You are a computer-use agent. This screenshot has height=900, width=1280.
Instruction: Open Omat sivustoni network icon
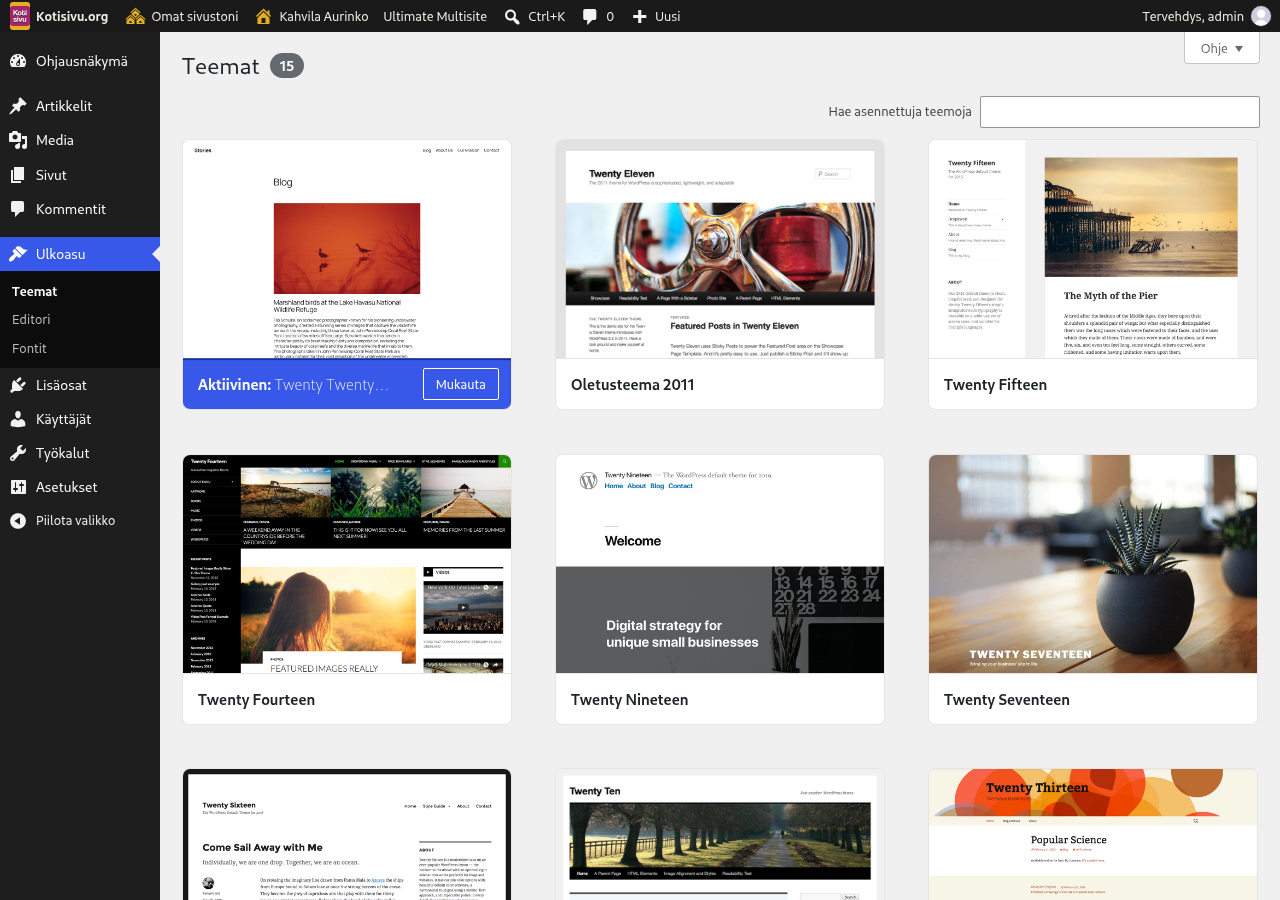point(135,16)
